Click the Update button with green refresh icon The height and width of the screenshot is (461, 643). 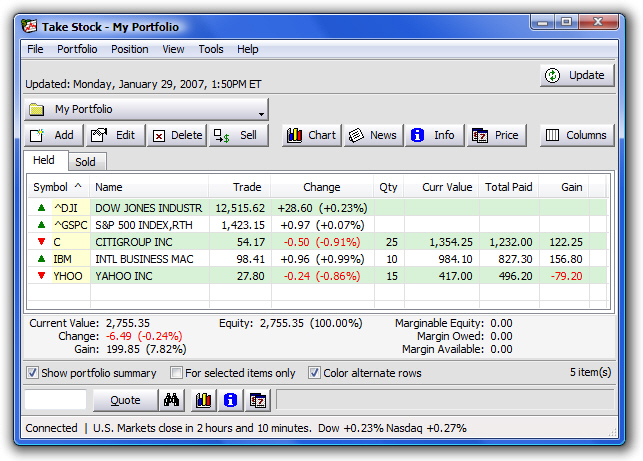[577, 75]
